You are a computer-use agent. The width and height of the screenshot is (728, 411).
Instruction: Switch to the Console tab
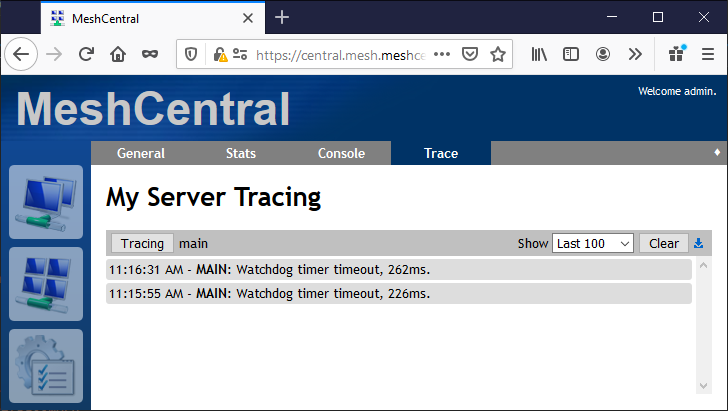pos(341,153)
